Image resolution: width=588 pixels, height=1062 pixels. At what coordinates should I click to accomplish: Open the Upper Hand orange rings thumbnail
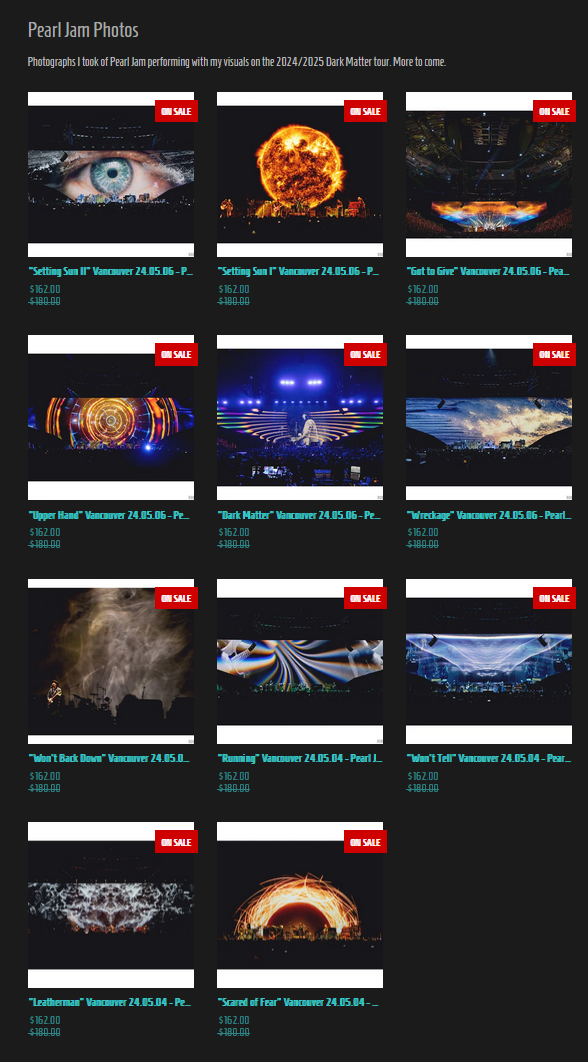(x=110, y=417)
